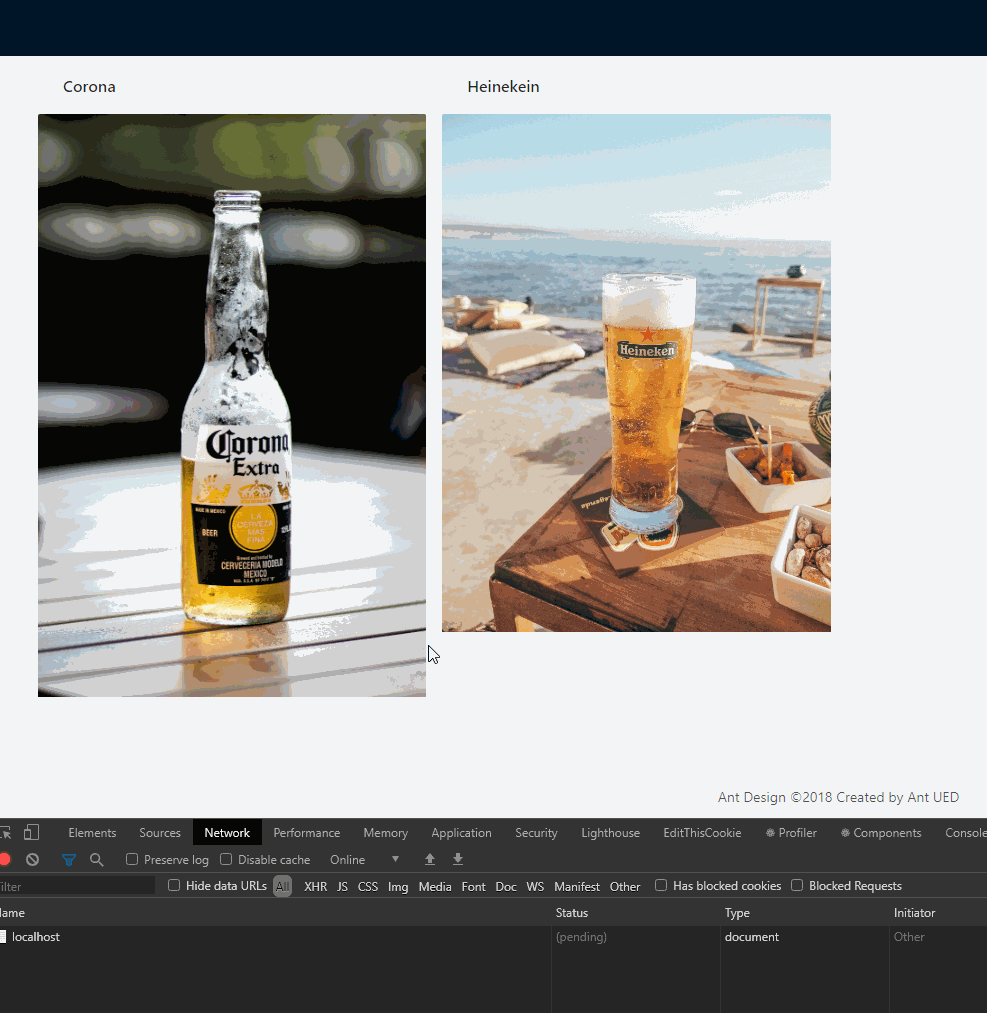The height and width of the screenshot is (1013, 987).
Task: Sort requests by Type column
Action: [804, 913]
